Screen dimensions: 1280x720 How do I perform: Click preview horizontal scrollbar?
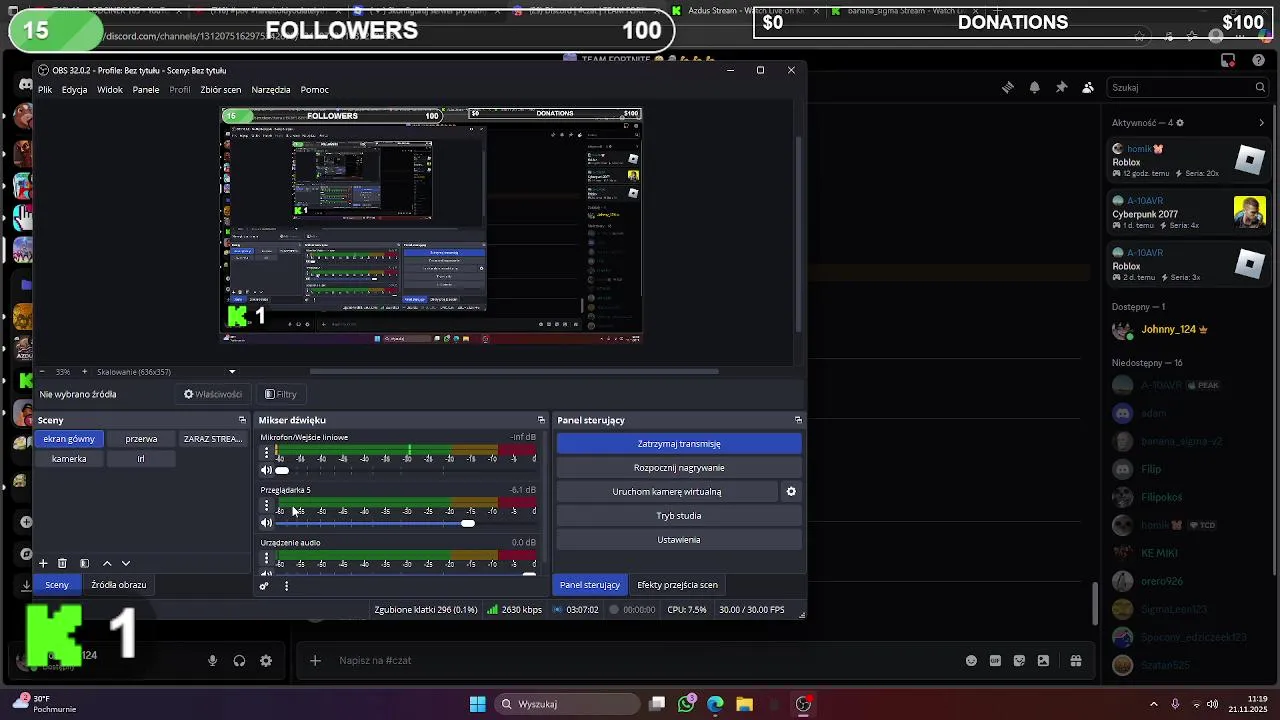point(514,371)
